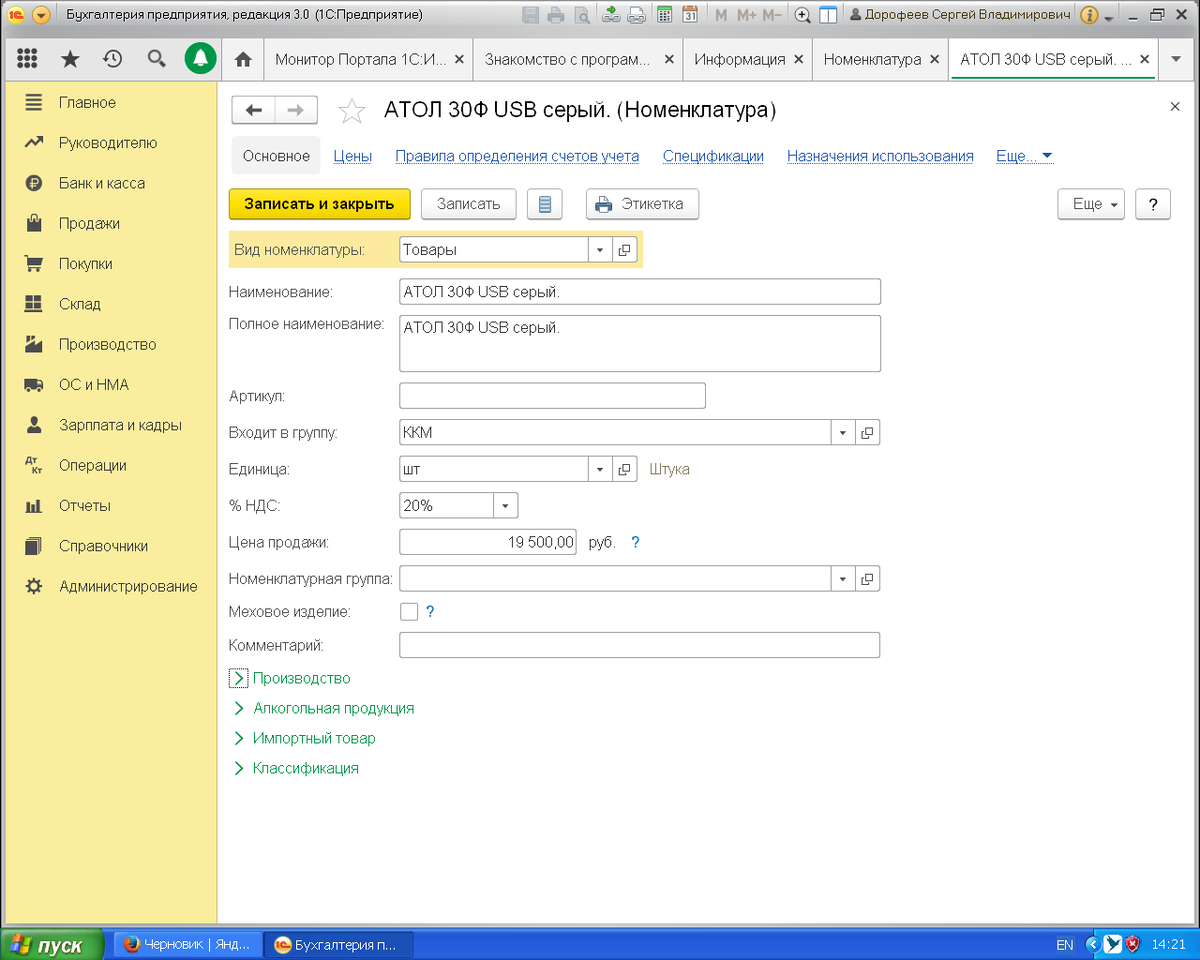Open the Вид номенклатуры open-form icon

(624, 250)
